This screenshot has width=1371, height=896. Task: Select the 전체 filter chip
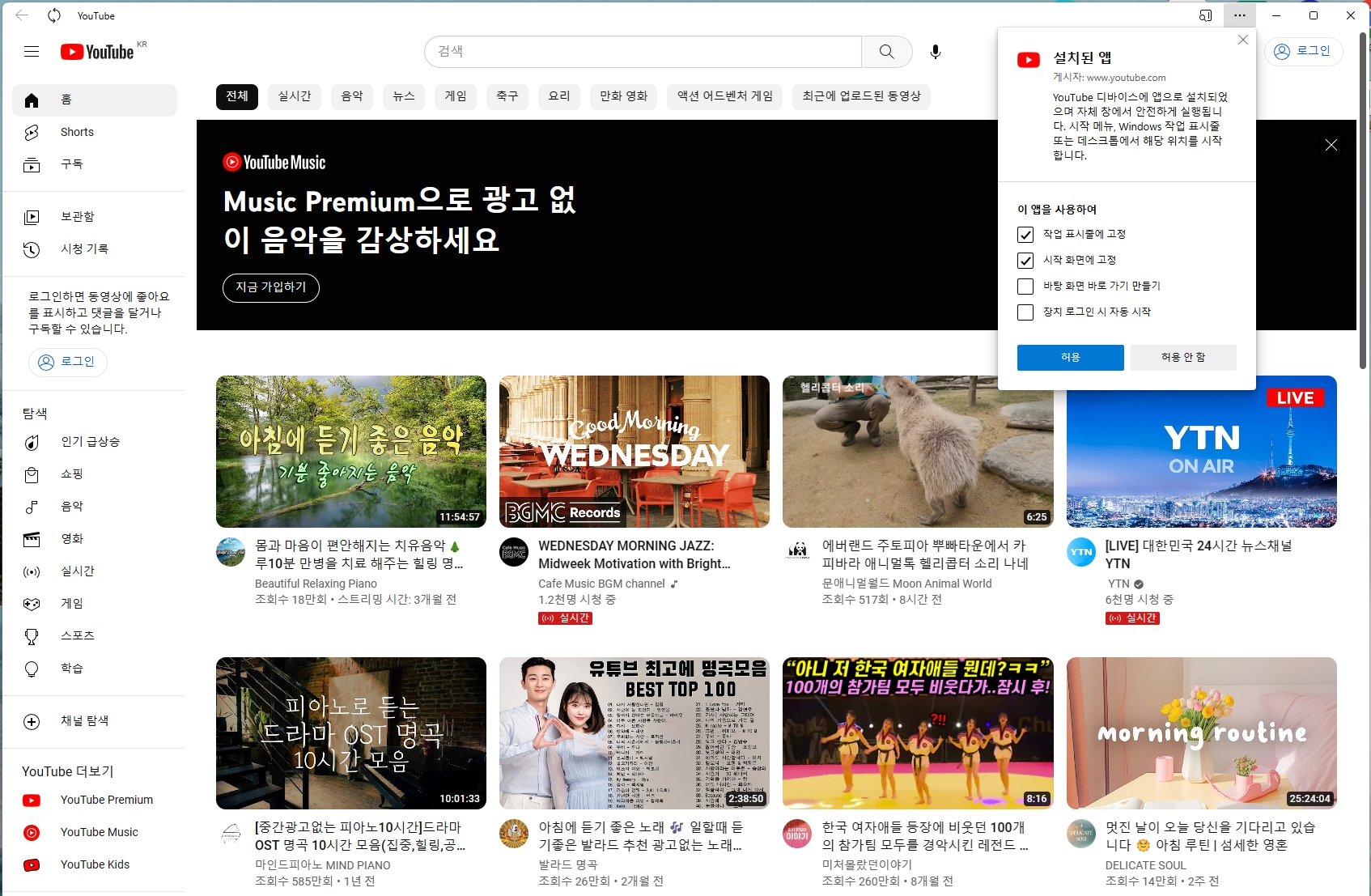tap(237, 96)
